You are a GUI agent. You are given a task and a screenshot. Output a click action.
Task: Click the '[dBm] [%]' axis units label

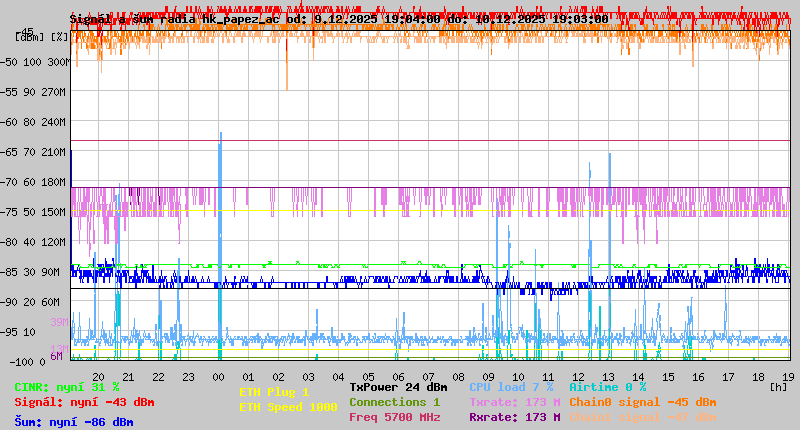42,37
